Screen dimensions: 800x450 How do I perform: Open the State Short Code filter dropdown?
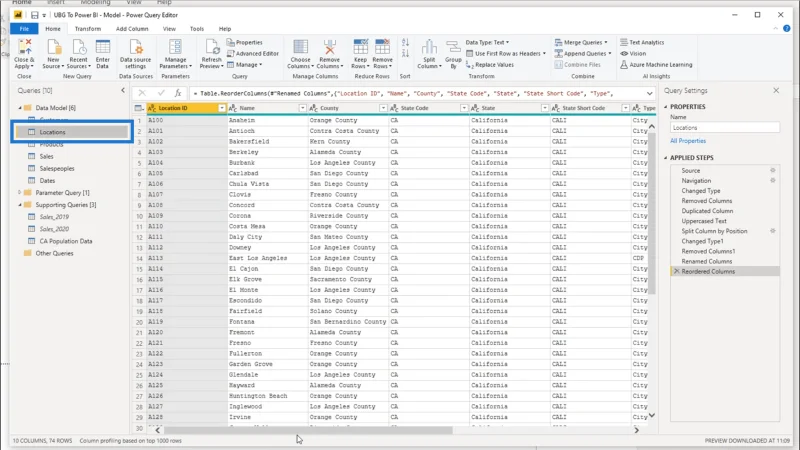625,108
